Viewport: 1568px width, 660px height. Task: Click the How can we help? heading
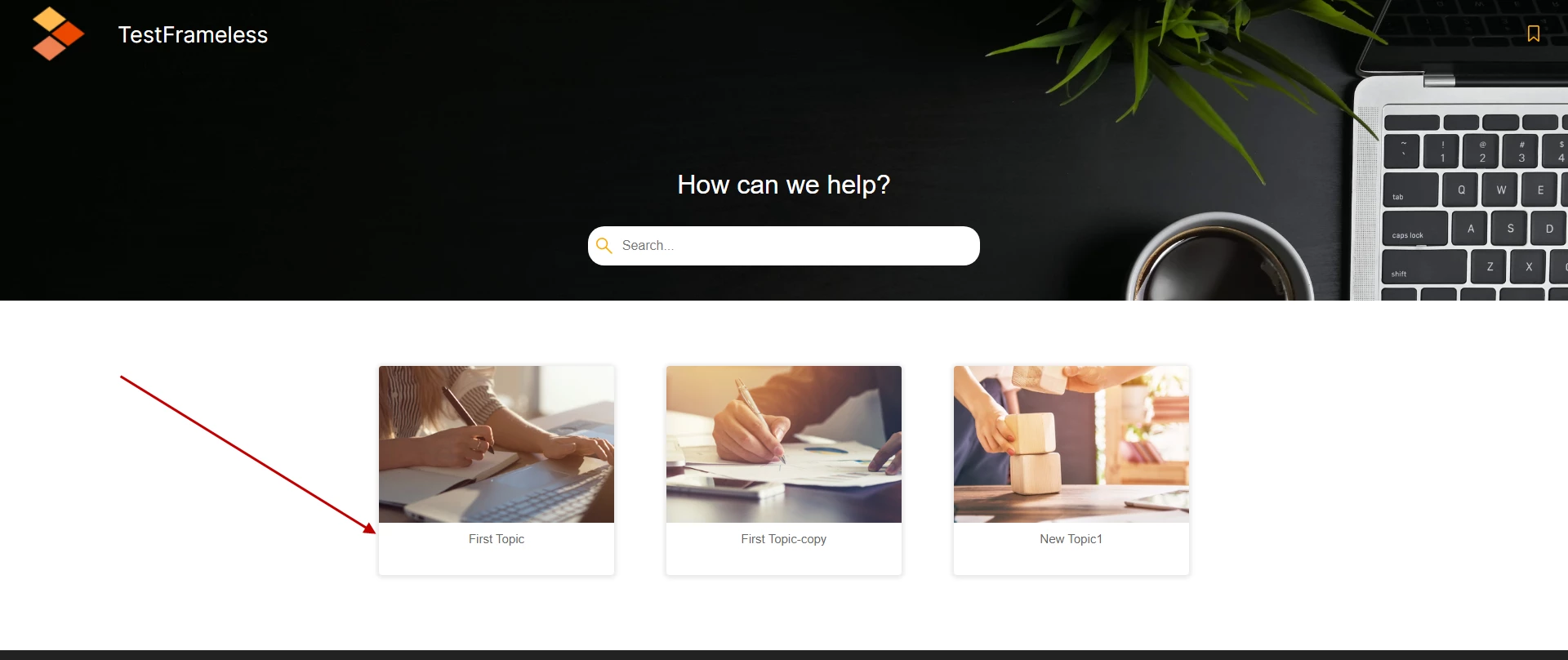coord(784,185)
